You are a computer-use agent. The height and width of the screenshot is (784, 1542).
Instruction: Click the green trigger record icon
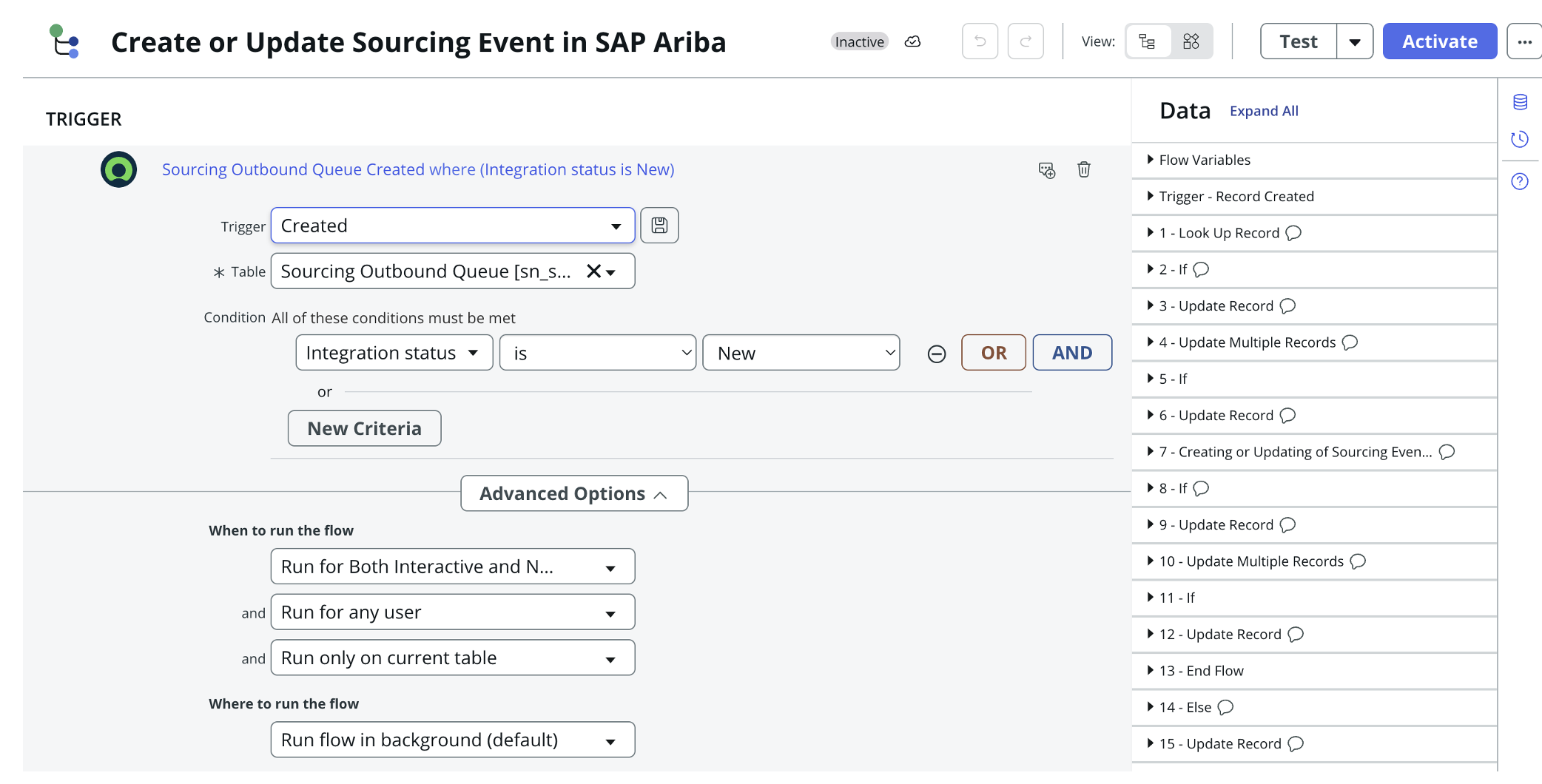118,169
